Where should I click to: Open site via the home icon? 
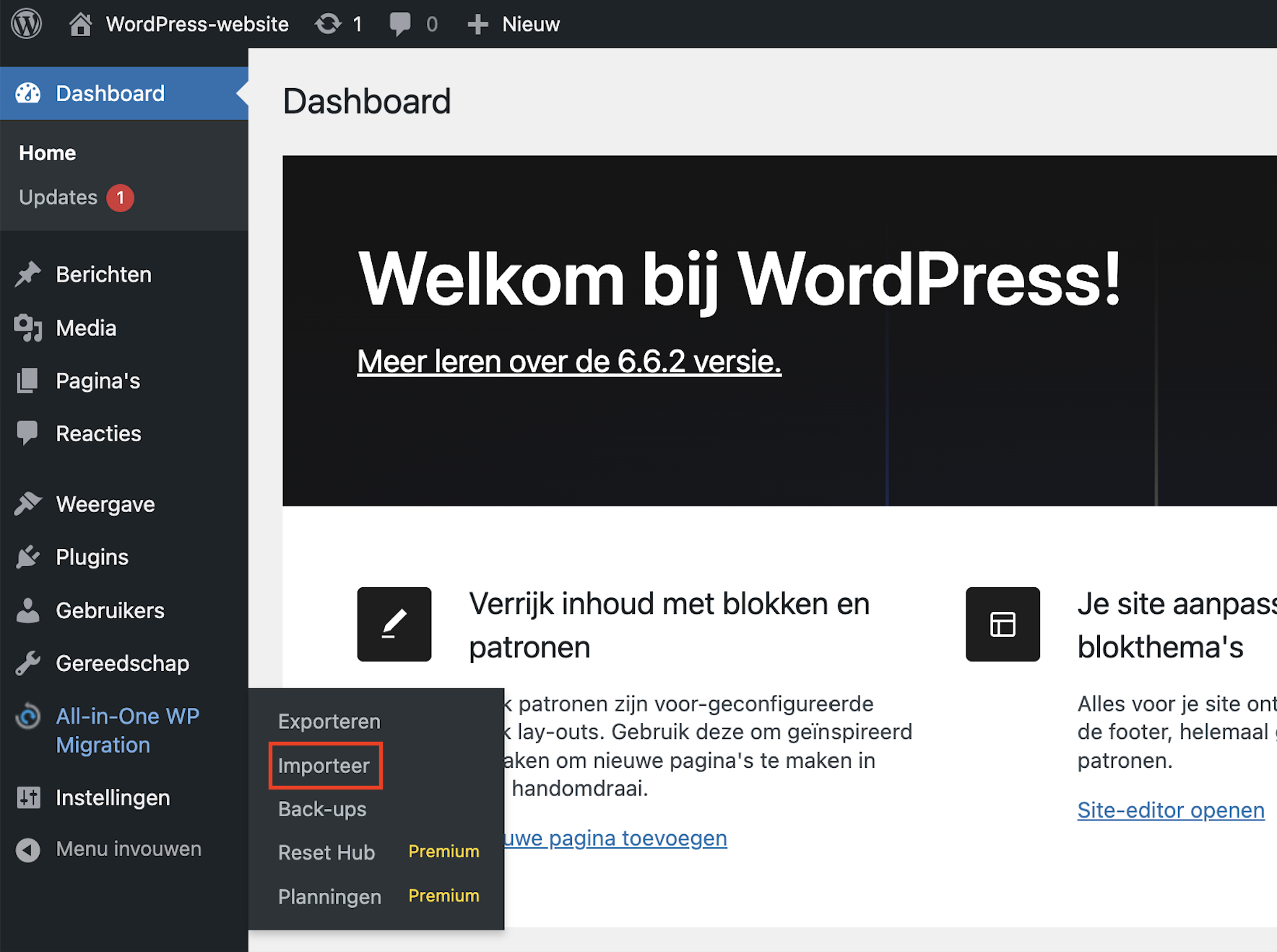tap(80, 24)
